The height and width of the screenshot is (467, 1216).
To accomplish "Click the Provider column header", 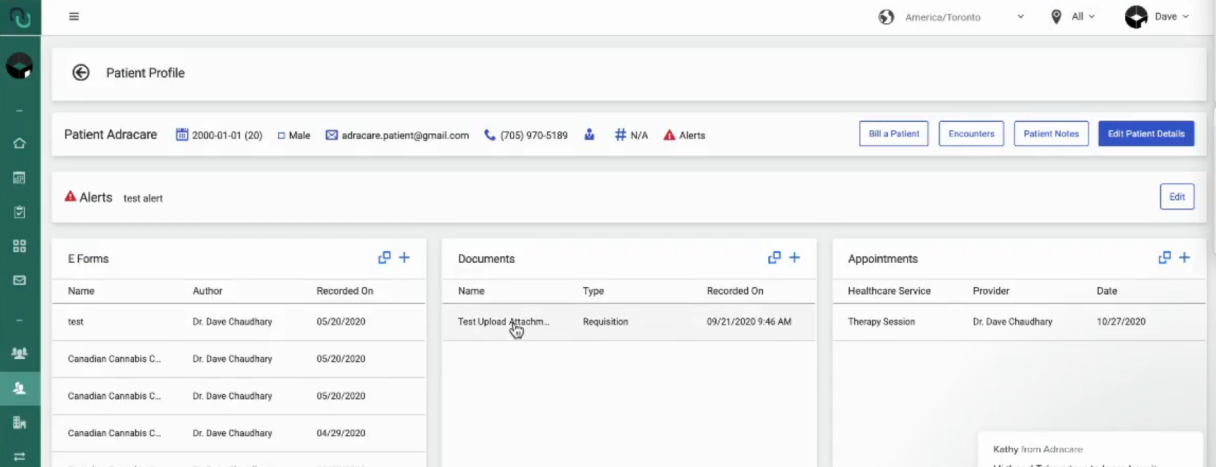I will (x=992, y=291).
